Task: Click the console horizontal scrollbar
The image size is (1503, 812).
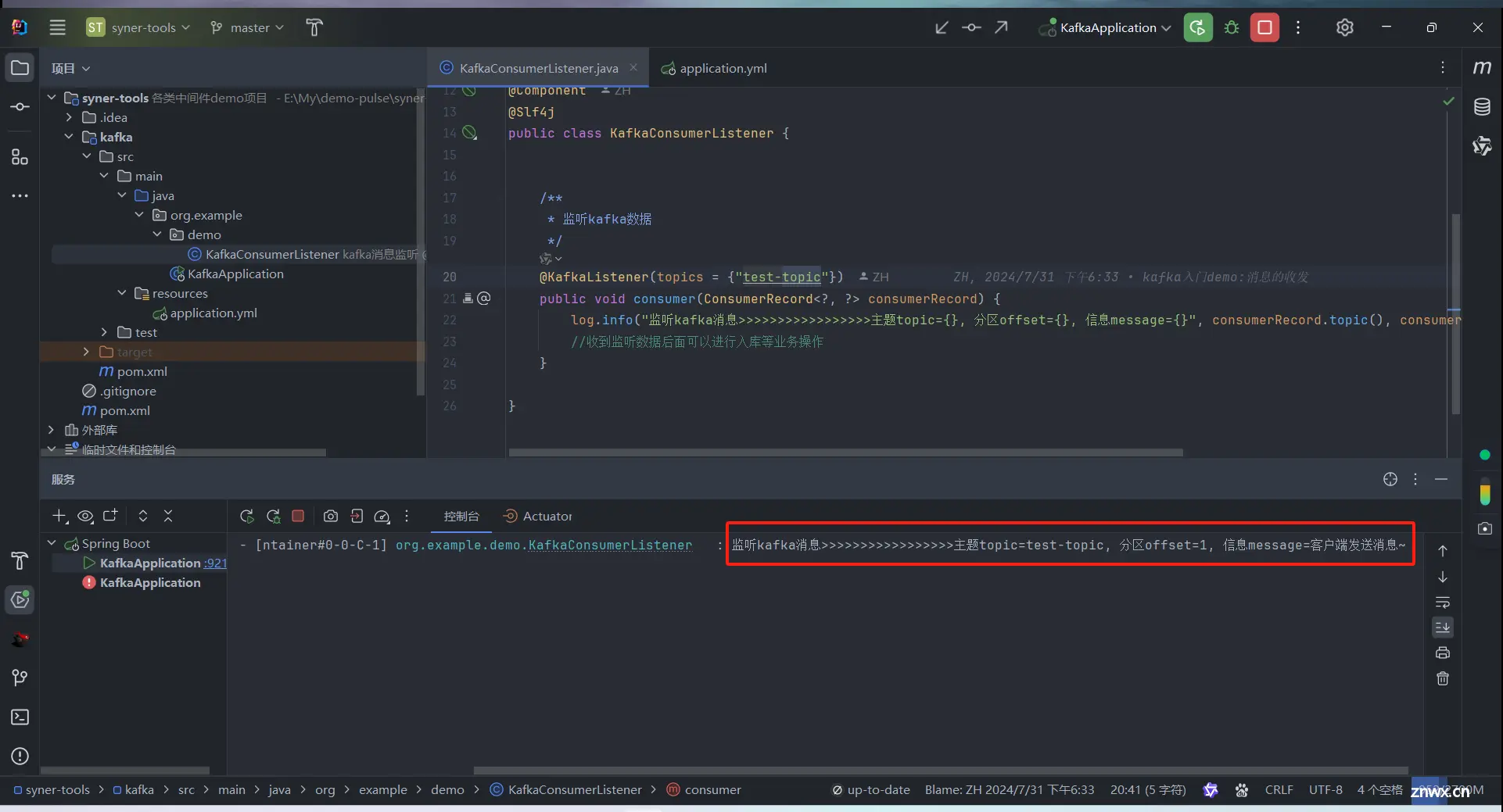Action: [941, 771]
